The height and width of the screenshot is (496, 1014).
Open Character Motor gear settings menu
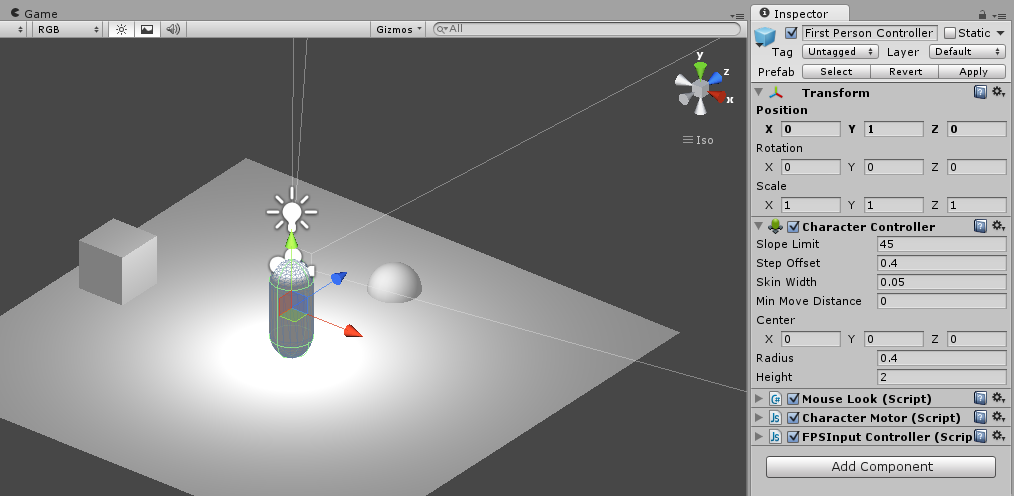[x=998, y=417]
